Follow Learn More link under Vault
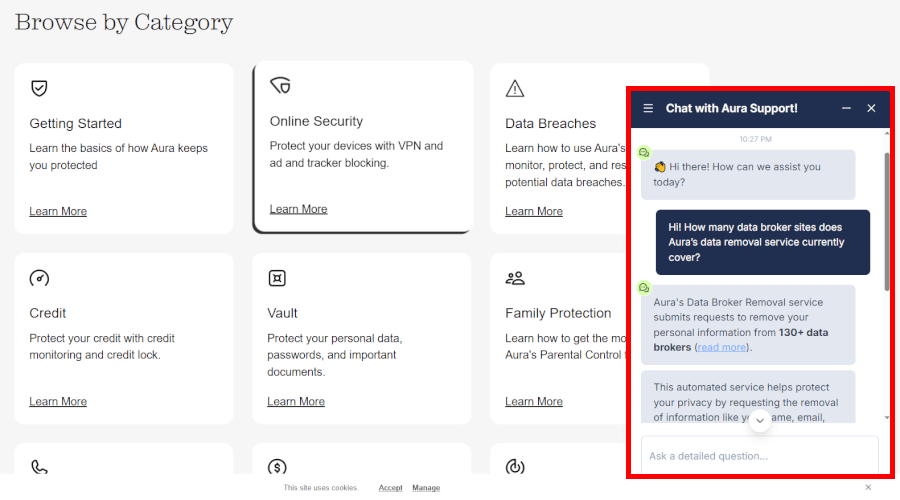Screen dimensions: 900x500 (x=296, y=401)
